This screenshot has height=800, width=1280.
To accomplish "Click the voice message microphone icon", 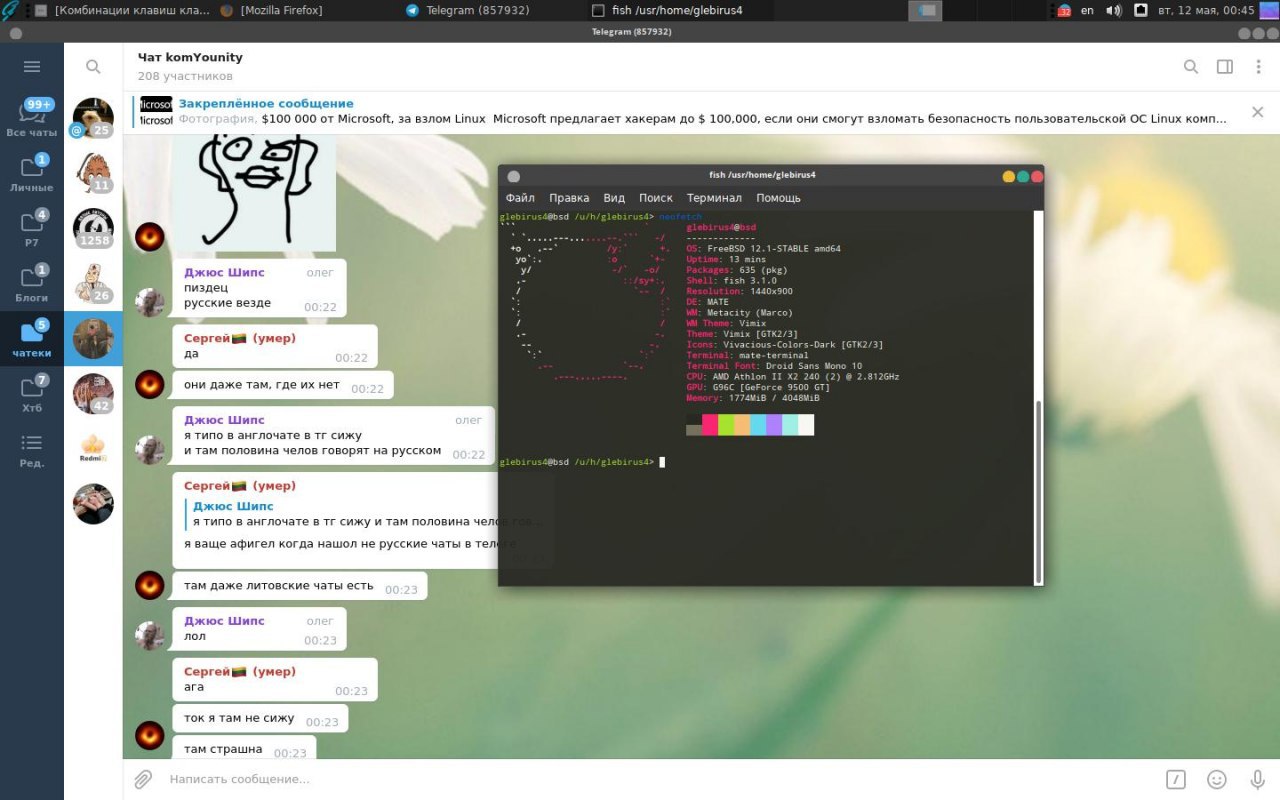I will pyautogui.click(x=1258, y=779).
